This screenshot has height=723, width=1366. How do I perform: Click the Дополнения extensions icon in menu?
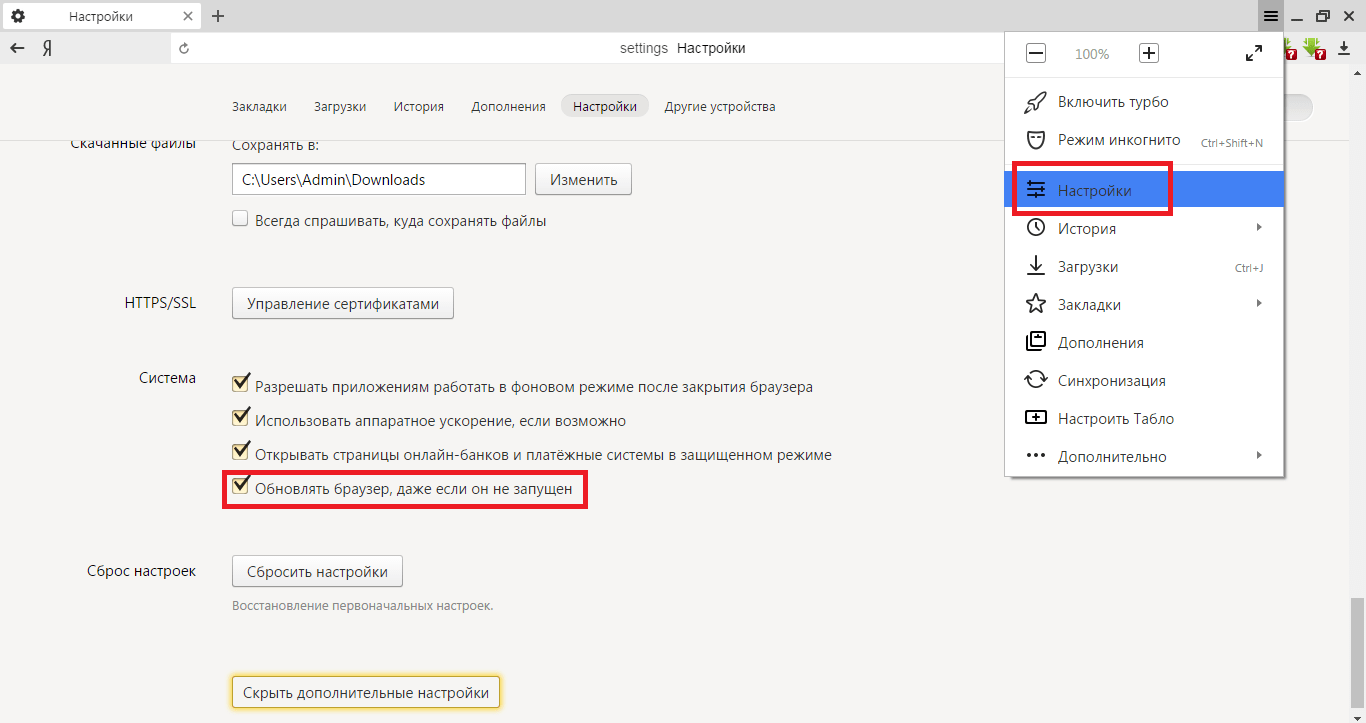1036,342
